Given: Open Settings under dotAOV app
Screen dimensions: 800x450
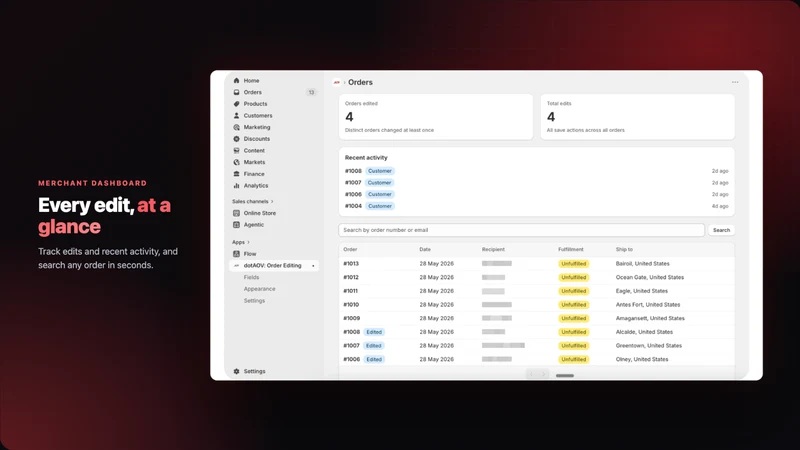Looking at the screenshot, I should [254, 301].
